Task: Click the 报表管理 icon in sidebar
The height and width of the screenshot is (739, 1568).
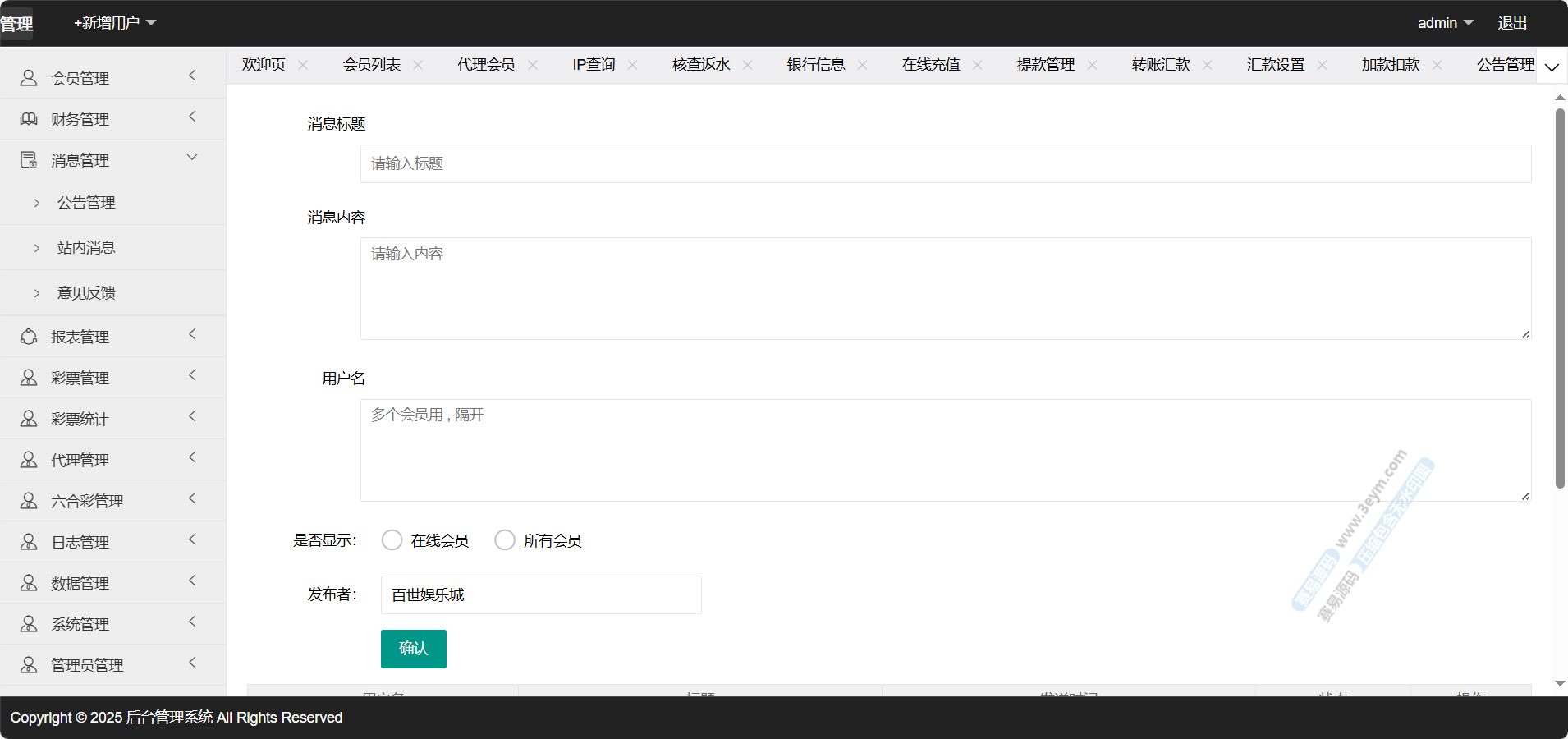Action: 29,337
